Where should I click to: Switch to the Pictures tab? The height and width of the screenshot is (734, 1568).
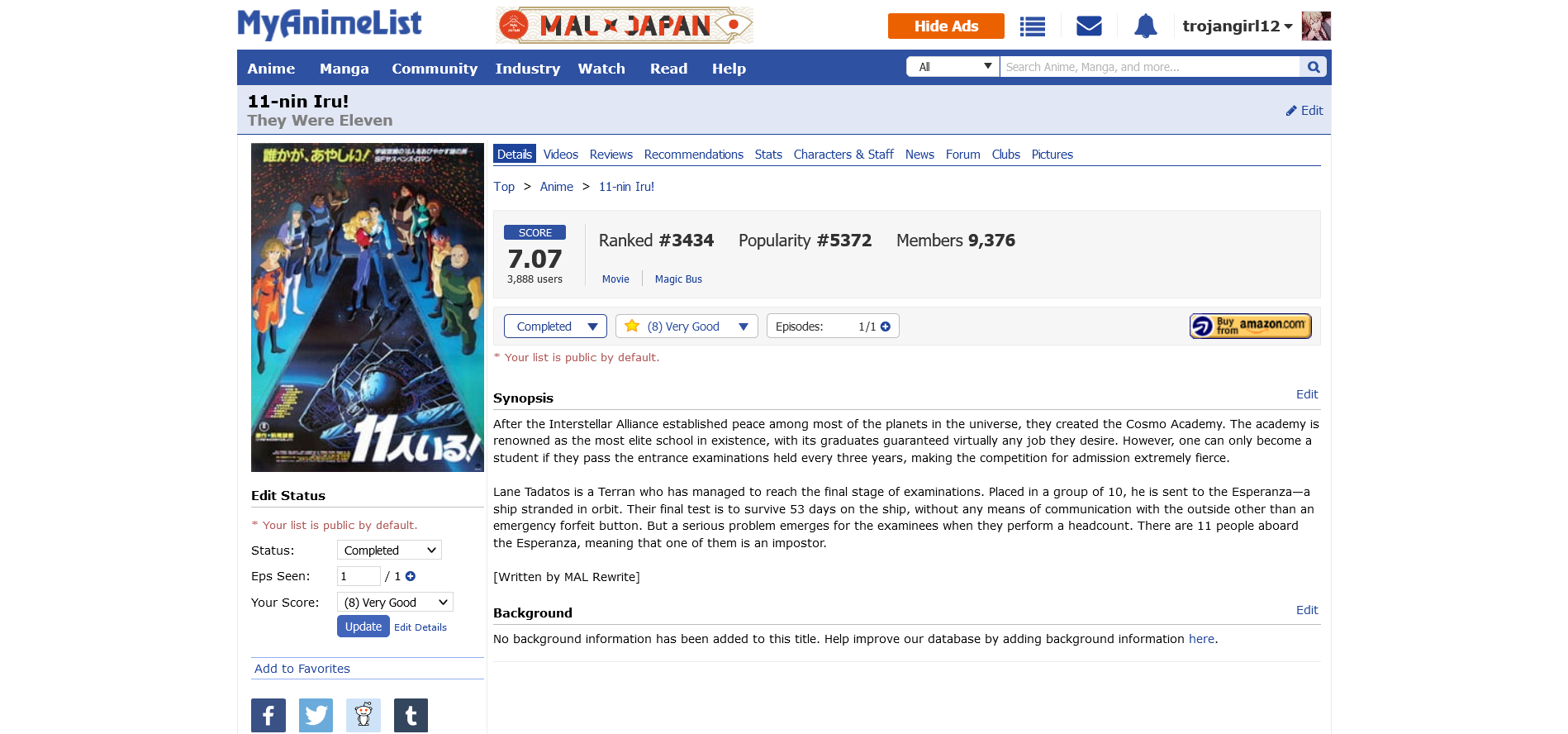pos(1052,155)
